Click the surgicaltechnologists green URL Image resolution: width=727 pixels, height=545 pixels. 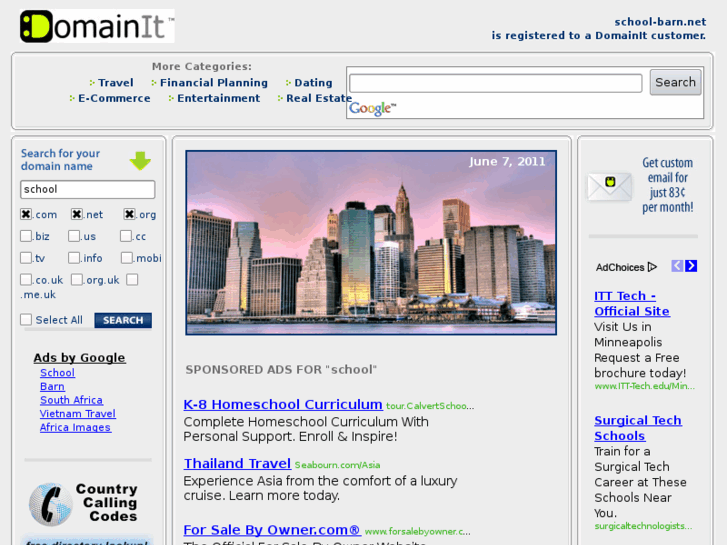[643, 526]
